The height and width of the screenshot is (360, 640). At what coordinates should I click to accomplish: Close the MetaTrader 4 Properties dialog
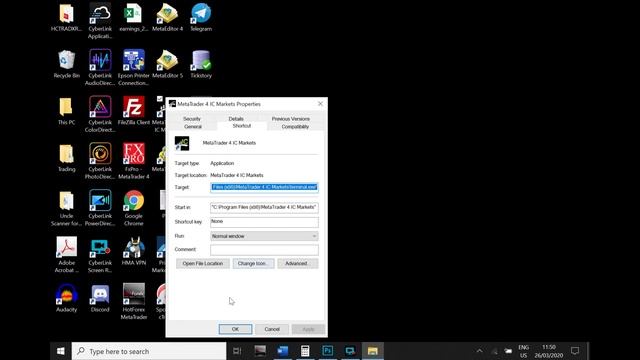[x=320, y=104]
